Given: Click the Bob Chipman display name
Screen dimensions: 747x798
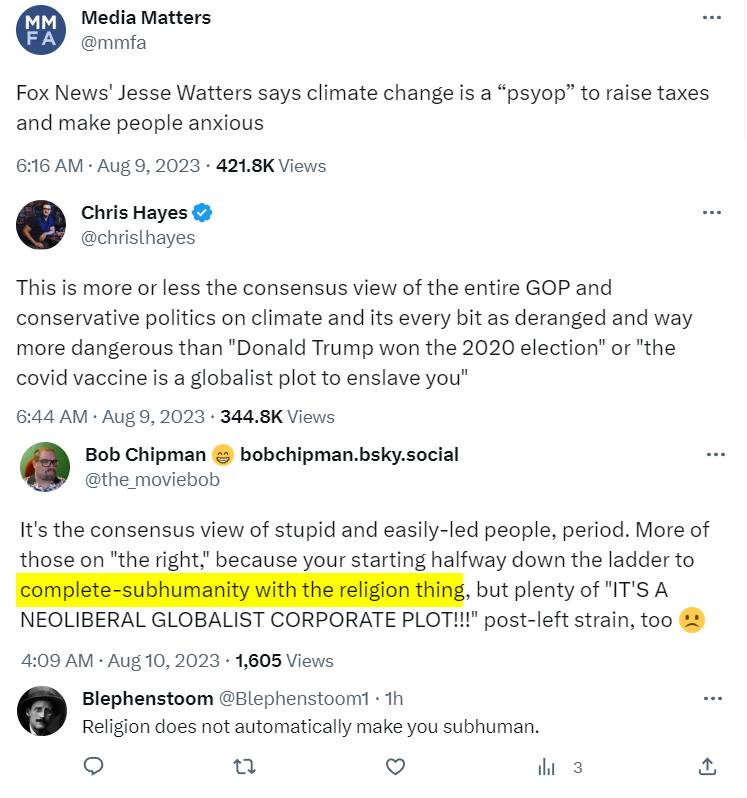Looking at the screenshot, I should (x=142, y=455).
